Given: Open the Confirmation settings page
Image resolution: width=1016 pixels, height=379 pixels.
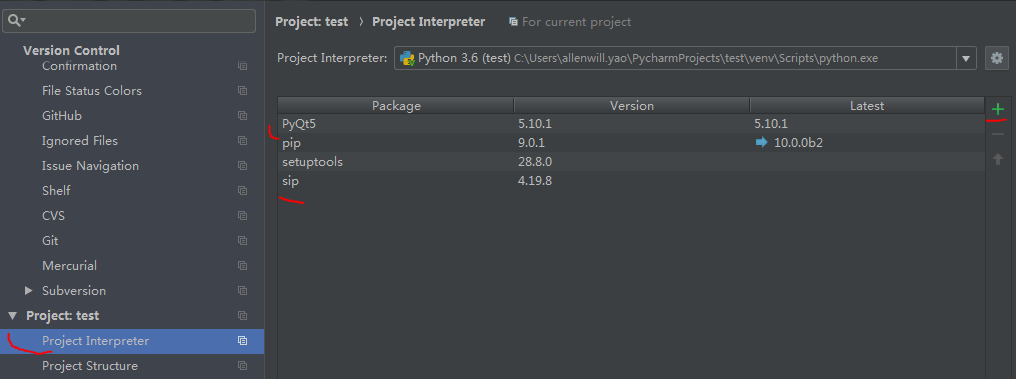Looking at the screenshot, I should tap(80, 65).
